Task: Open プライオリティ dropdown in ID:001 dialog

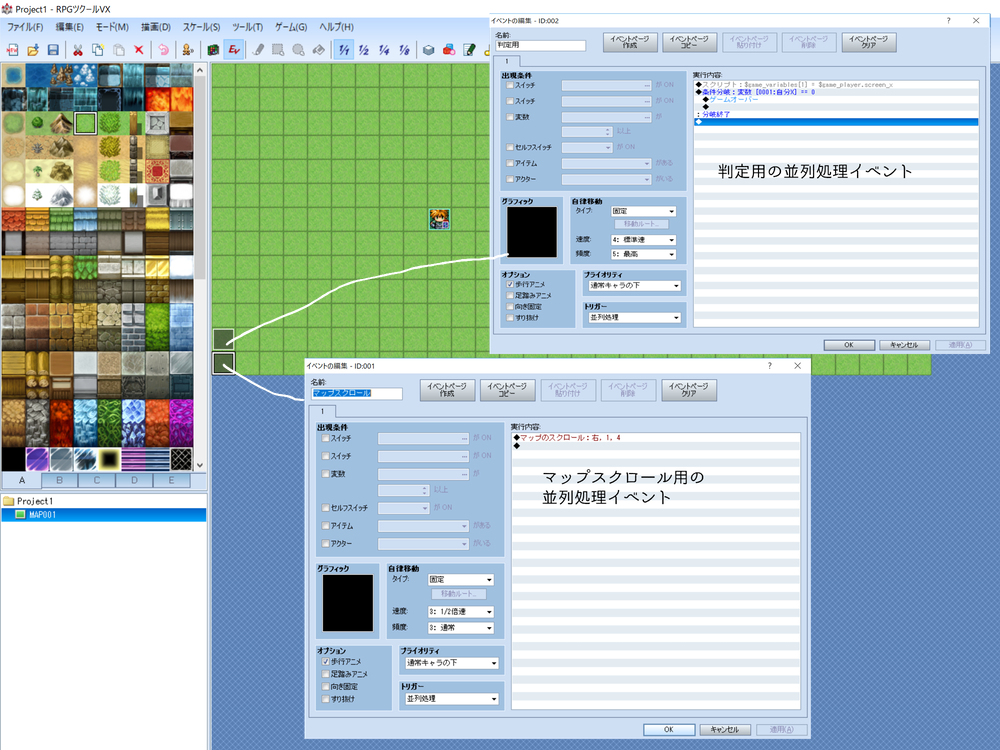Action: coord(452,663)
